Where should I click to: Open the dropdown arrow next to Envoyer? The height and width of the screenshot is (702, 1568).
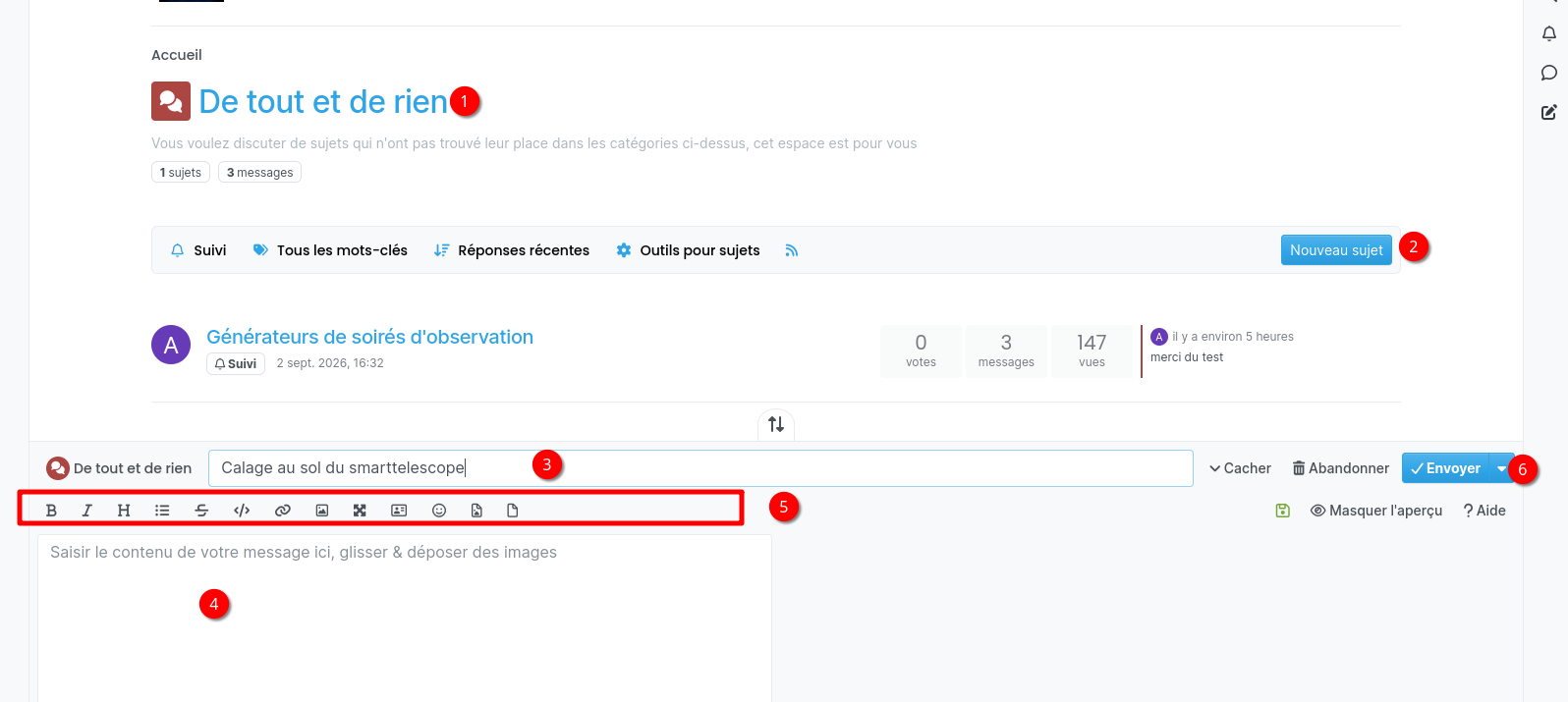(x=1501, y=468)
